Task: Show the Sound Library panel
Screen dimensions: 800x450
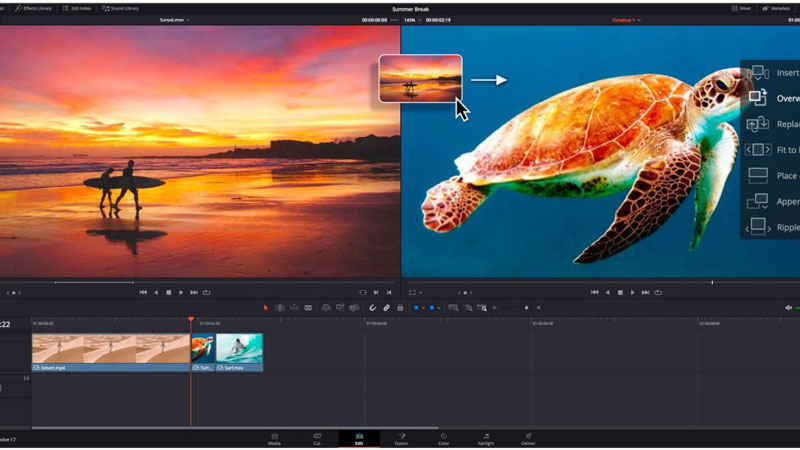Action: (x=121, y=7)
